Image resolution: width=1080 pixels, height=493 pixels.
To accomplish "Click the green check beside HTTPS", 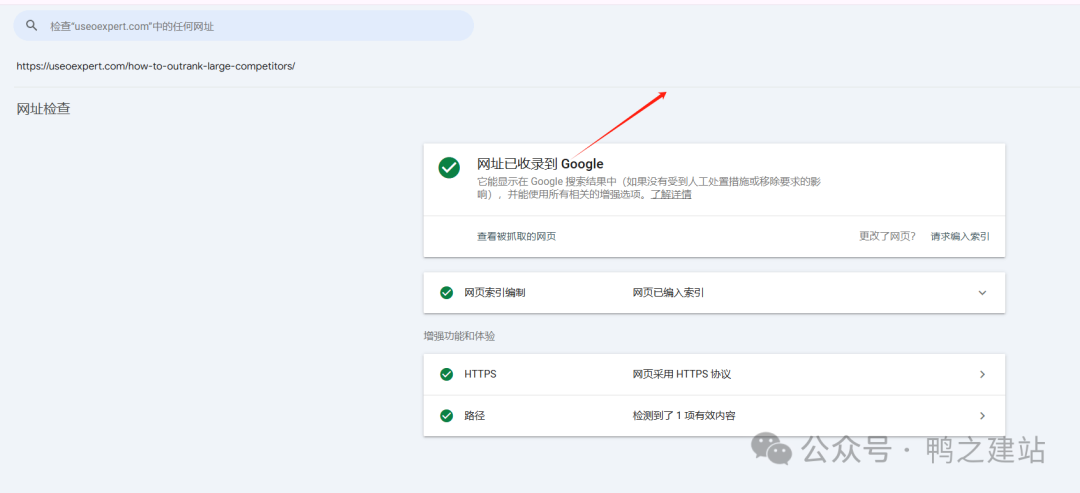I will pos(446,375).
